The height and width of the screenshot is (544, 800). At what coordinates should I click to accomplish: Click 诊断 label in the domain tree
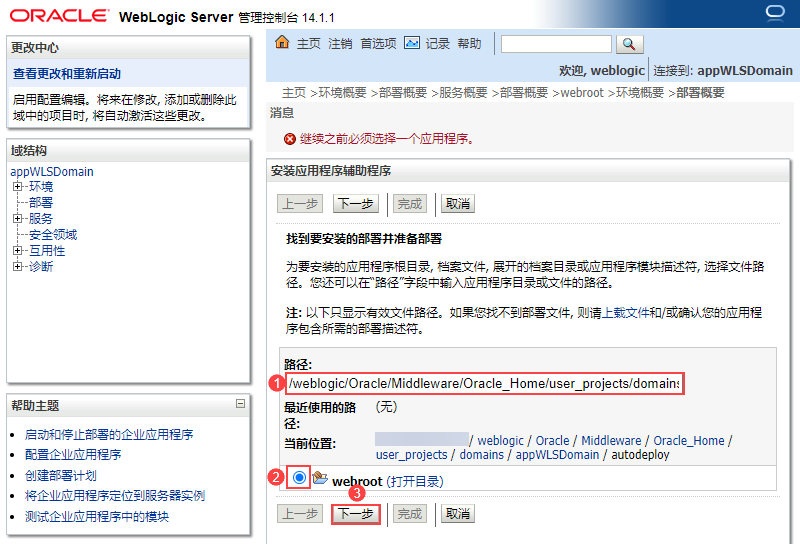(x=41, y=266)
